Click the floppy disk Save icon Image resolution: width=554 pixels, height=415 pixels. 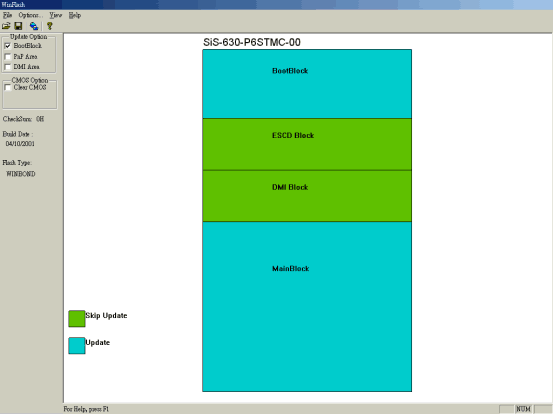(x=18, y=26)
